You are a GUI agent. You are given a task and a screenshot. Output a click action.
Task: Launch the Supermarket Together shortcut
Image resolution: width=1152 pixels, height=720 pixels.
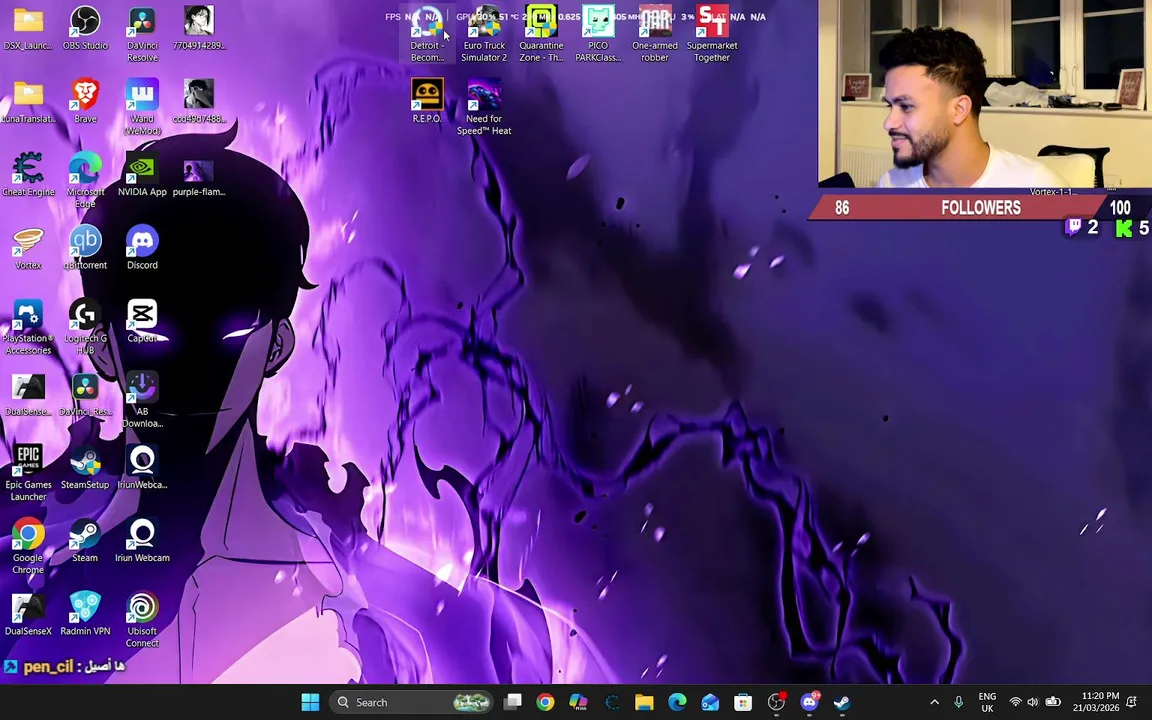click(x=712, y=34)
